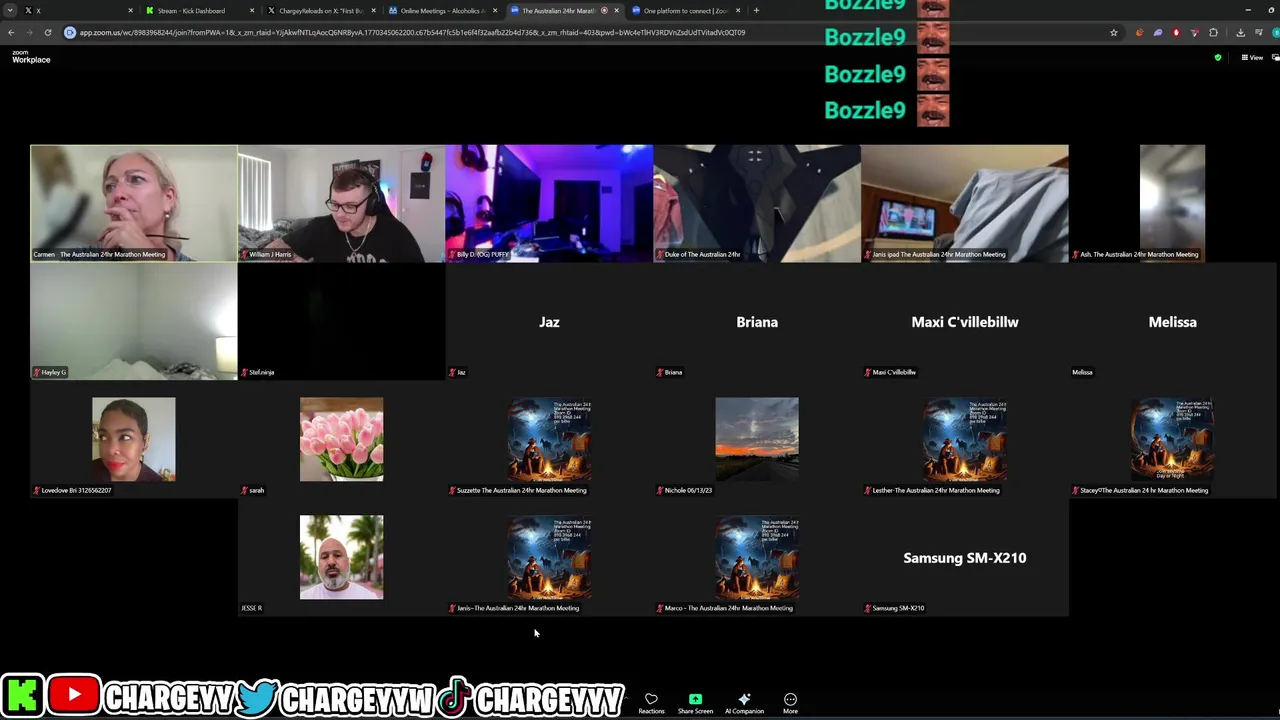Reload the page
The image size is (1280, 720).
[47, 32]
